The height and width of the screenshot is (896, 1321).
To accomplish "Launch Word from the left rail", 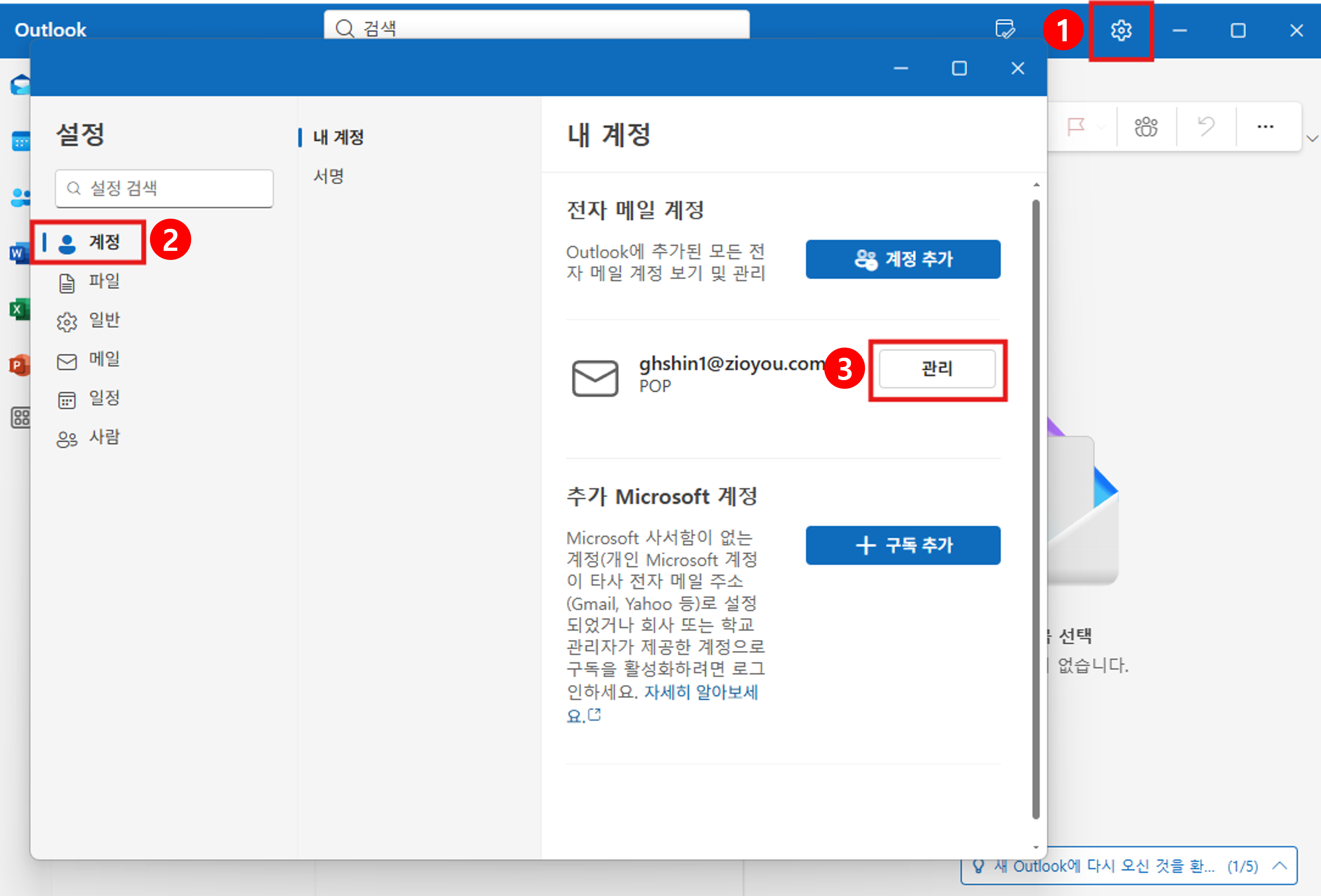I will pos(19,253).
